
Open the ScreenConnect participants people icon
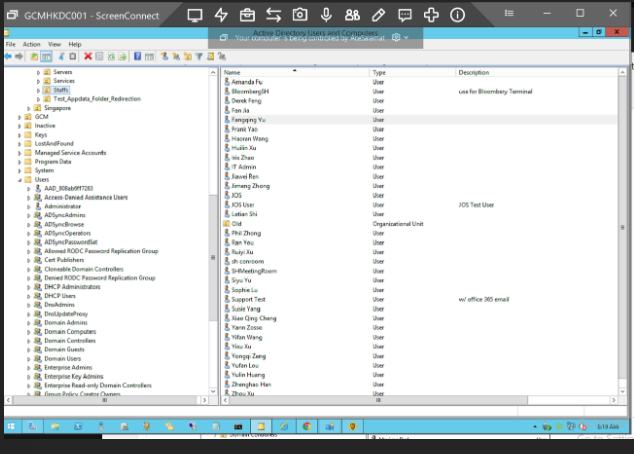click(352, 15)
